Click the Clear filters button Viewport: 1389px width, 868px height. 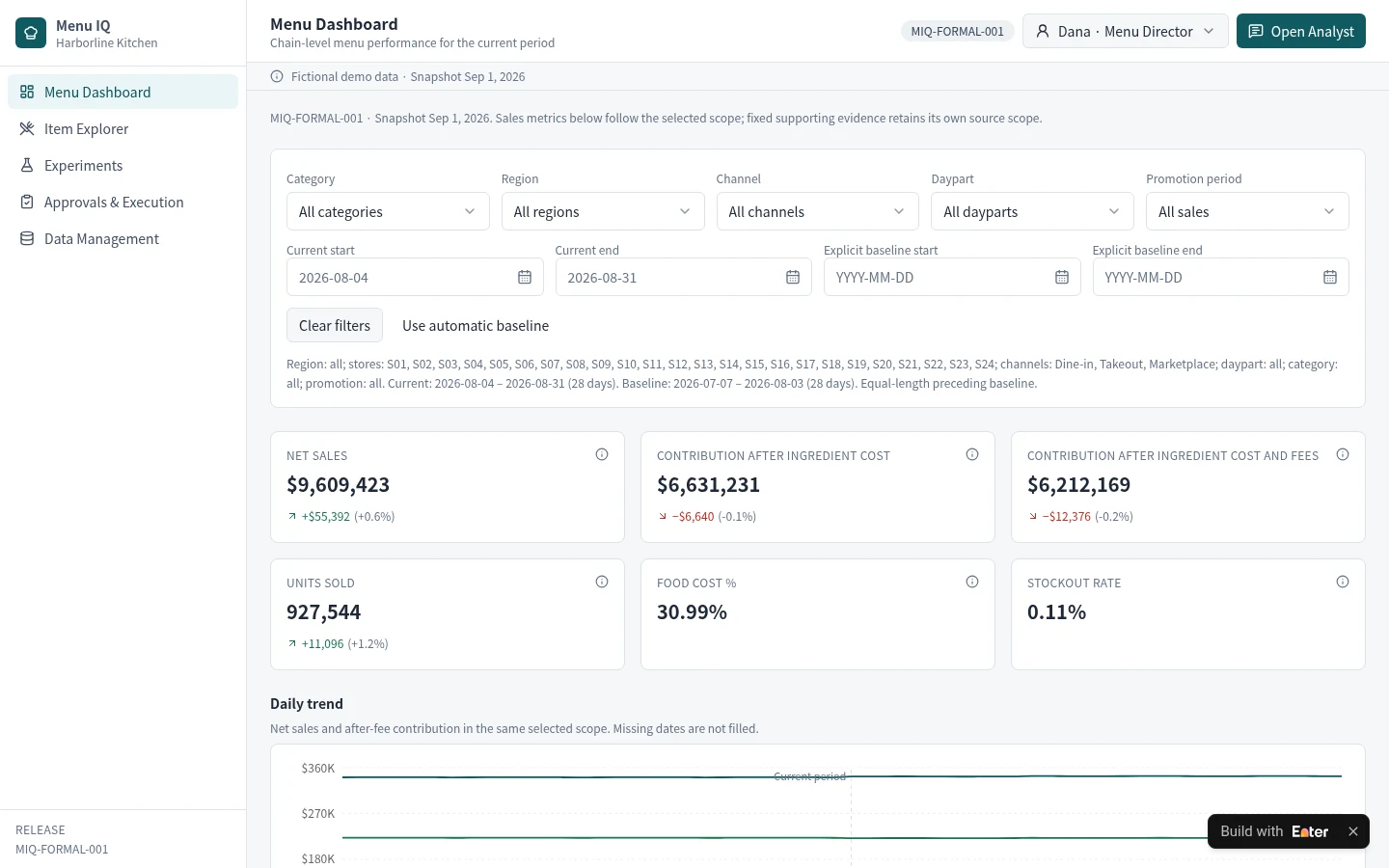335,325
